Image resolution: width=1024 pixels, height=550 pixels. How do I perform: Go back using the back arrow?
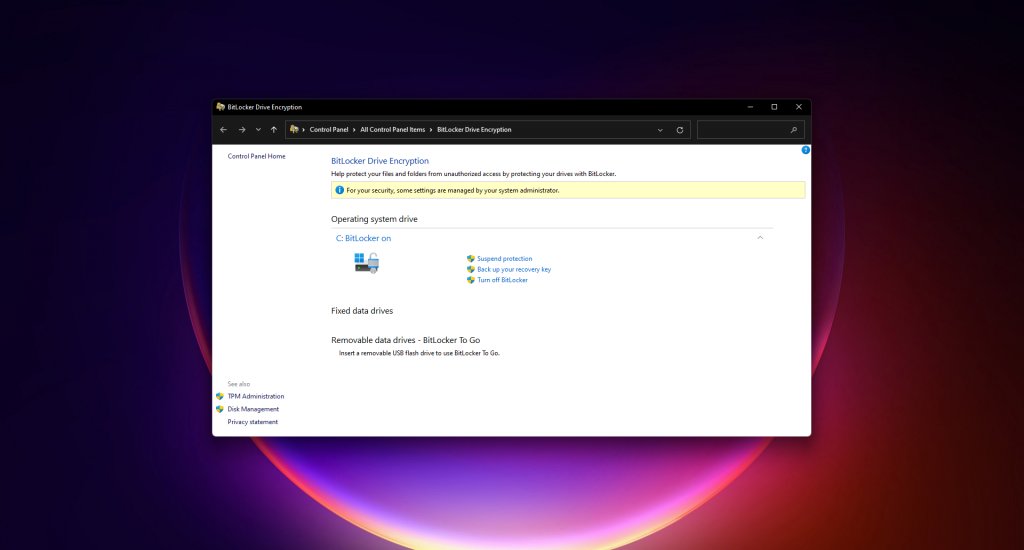click(x=223, y=130)
